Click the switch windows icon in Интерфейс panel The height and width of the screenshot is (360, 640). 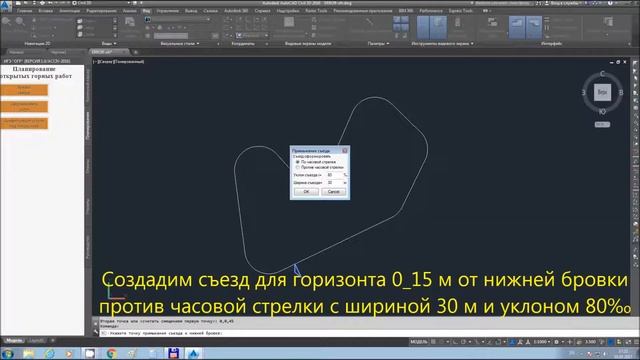tap(492, 22)
